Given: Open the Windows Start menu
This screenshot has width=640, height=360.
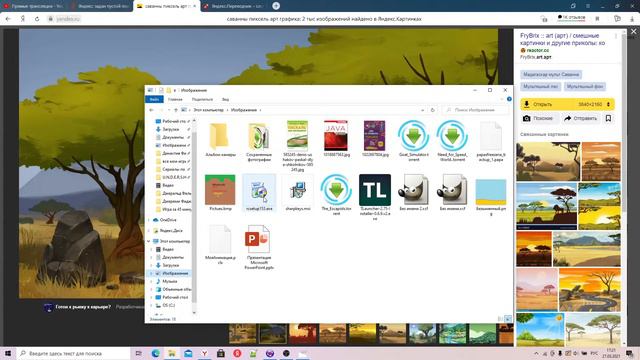Looking at the screenshot, I should (x=8, y=353).
